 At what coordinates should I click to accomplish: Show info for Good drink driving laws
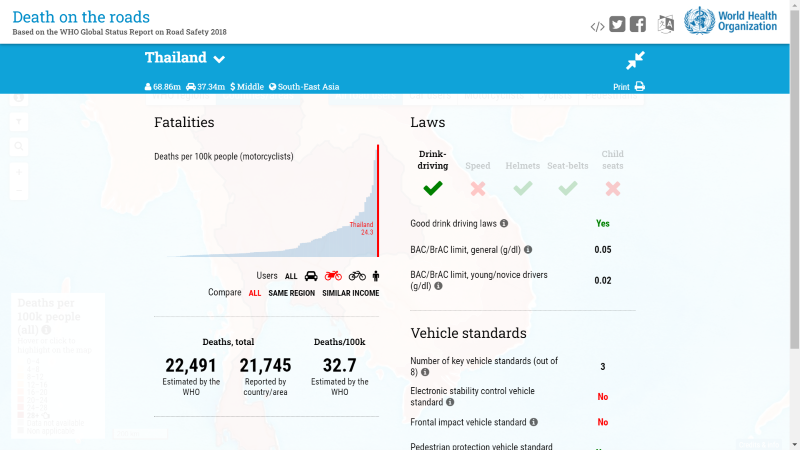[504, 224]
